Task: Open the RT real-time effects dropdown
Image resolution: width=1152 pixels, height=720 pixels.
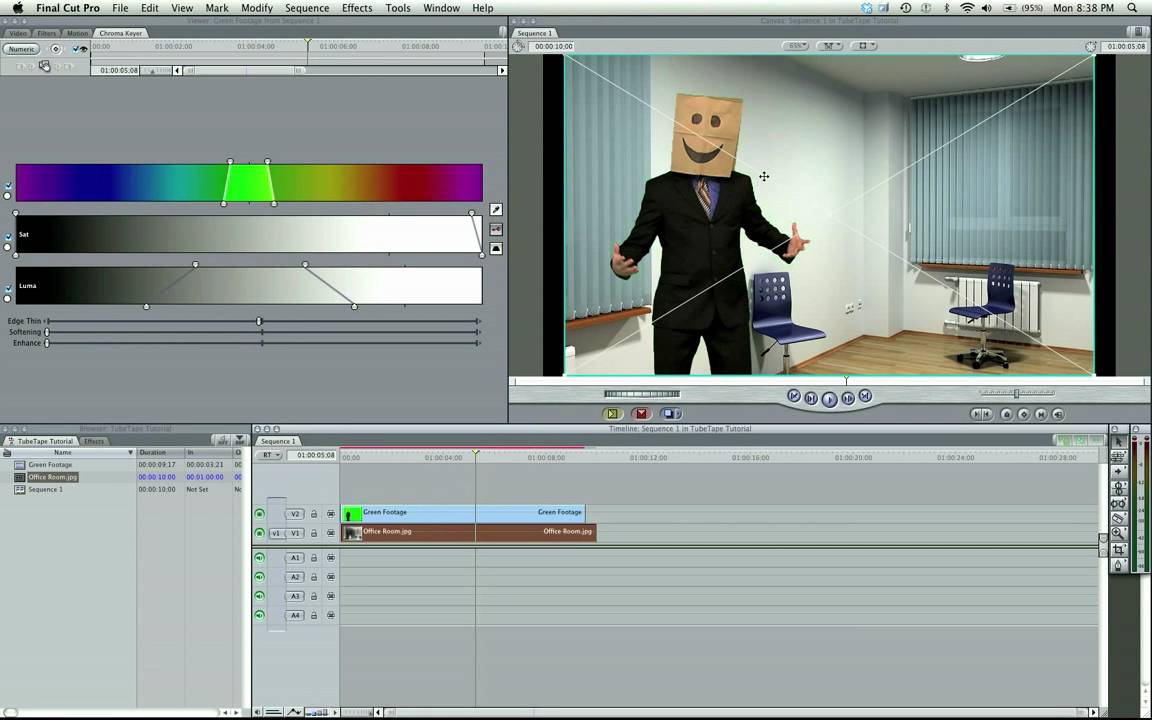Action: coord(268,456)
